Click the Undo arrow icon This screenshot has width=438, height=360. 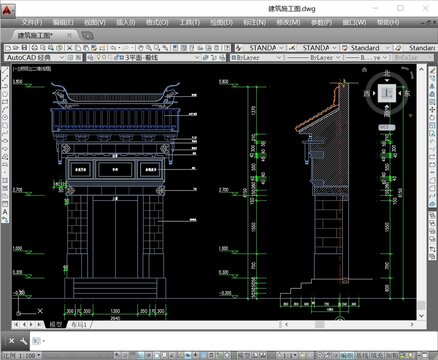pyautogui.click(x=113, y=48)
